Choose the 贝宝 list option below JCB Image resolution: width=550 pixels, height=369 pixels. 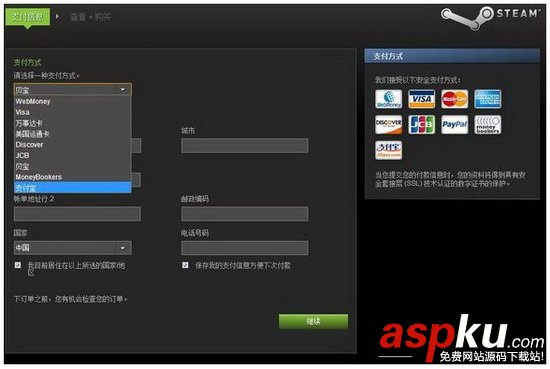click(x=73, y=166)
